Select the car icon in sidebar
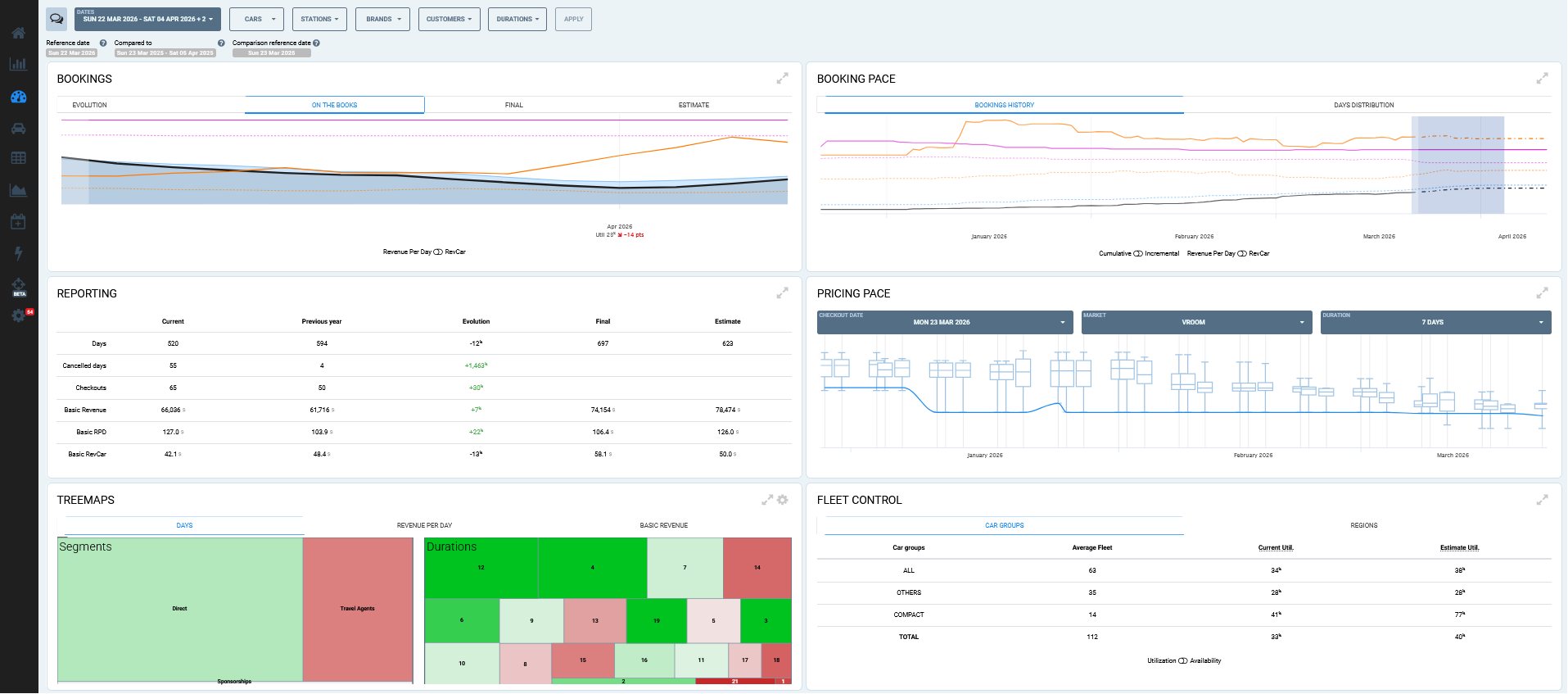 coord(18,128)
